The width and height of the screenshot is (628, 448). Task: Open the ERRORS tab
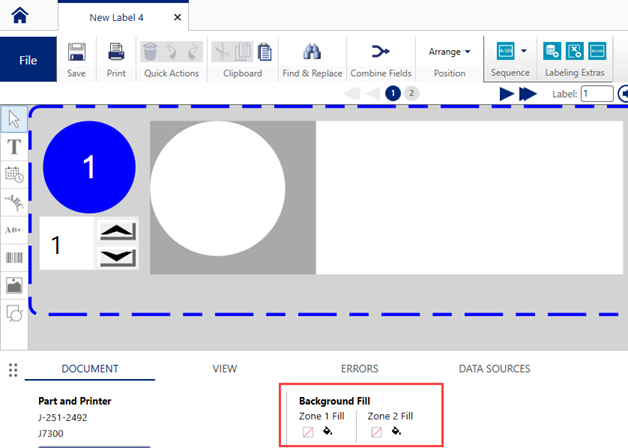(x=359, y=369)
